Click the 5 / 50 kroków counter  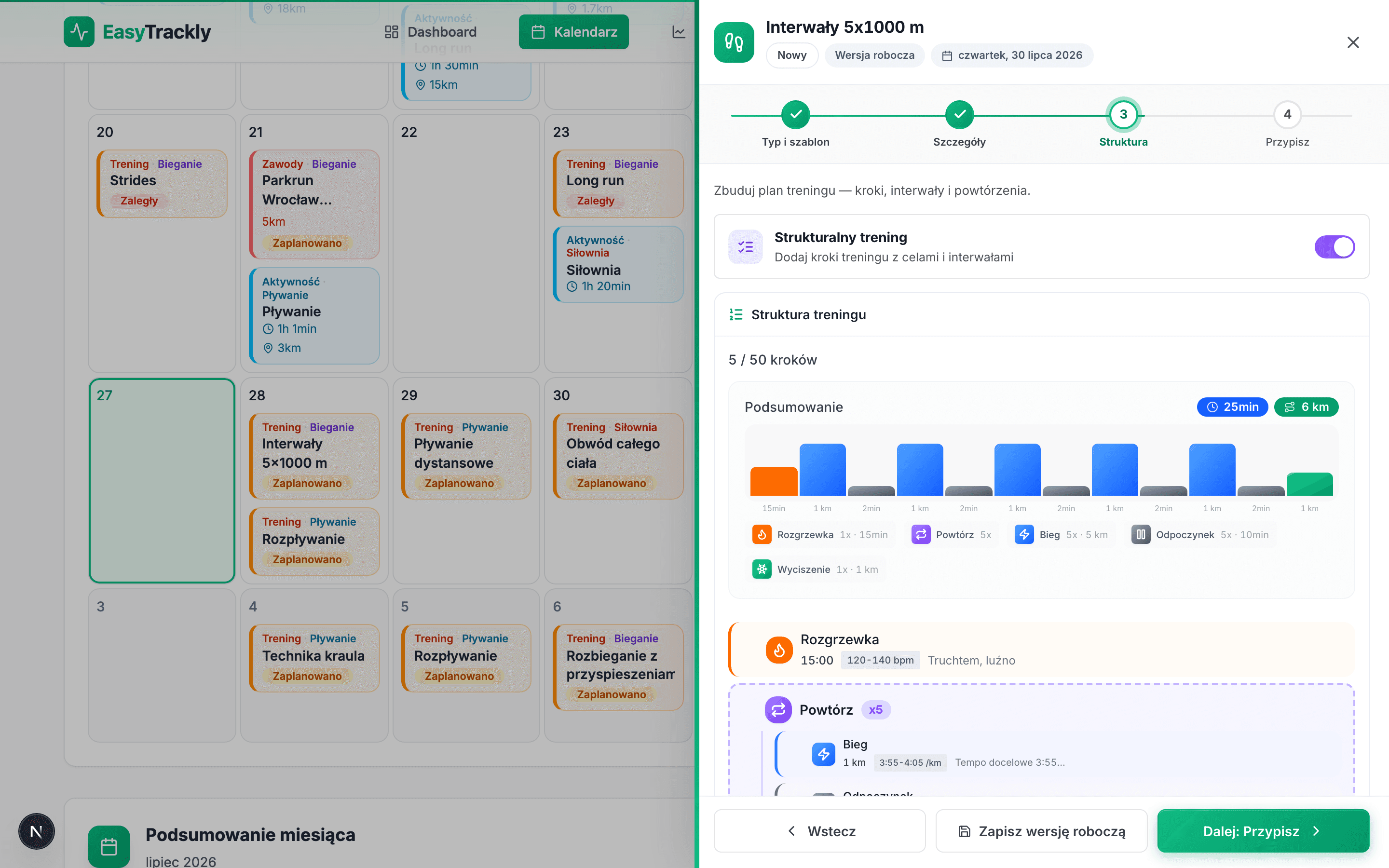click(773, 360)
